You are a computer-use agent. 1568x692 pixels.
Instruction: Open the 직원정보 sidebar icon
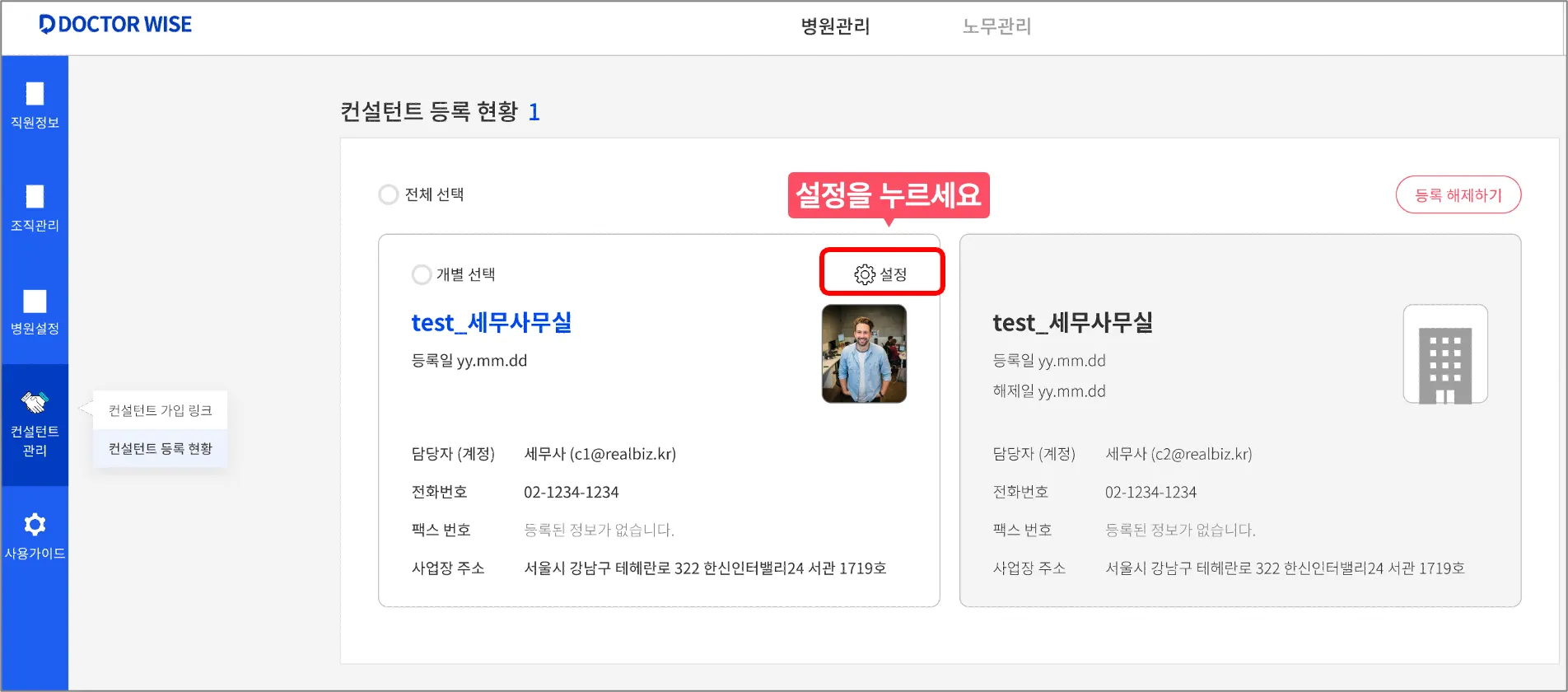tap(35, 94)
